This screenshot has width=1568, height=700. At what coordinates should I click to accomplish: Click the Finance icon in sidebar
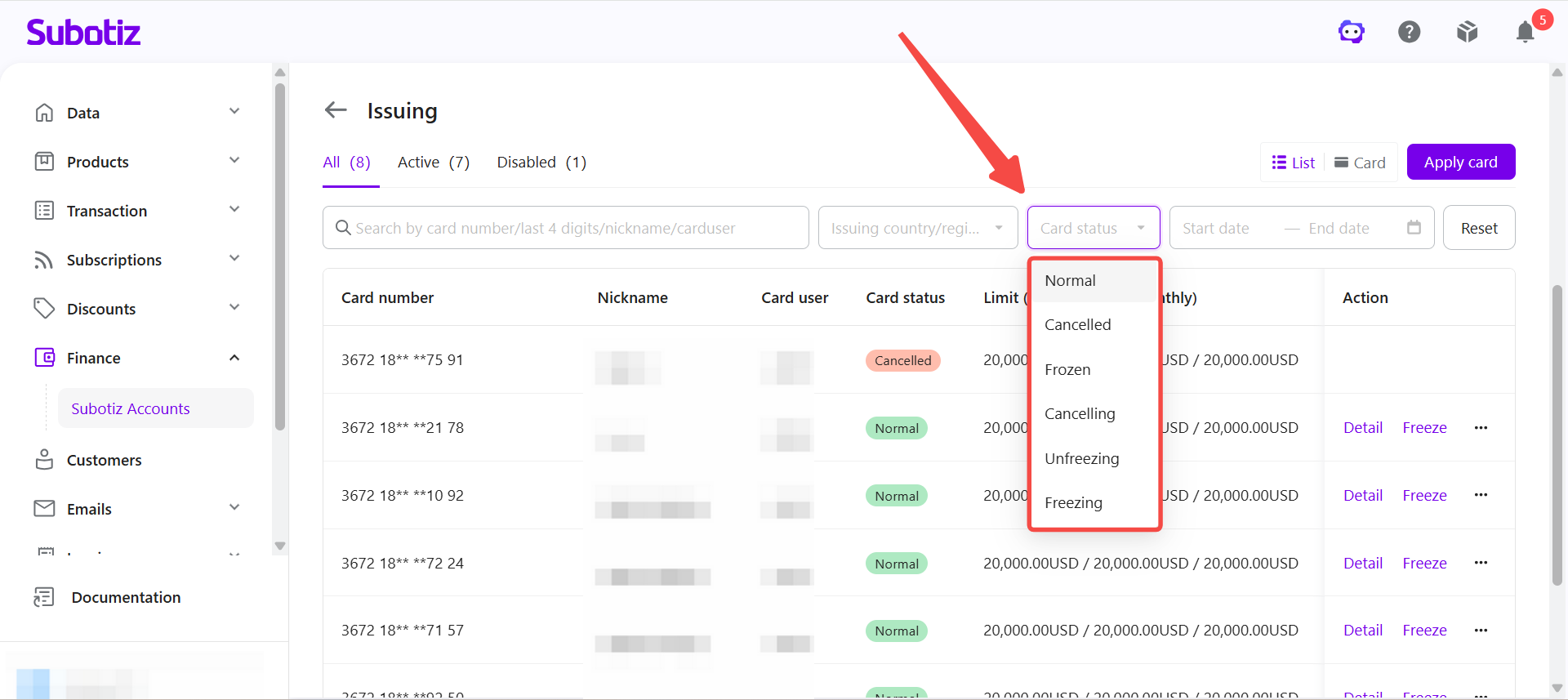tap(44, 358)
